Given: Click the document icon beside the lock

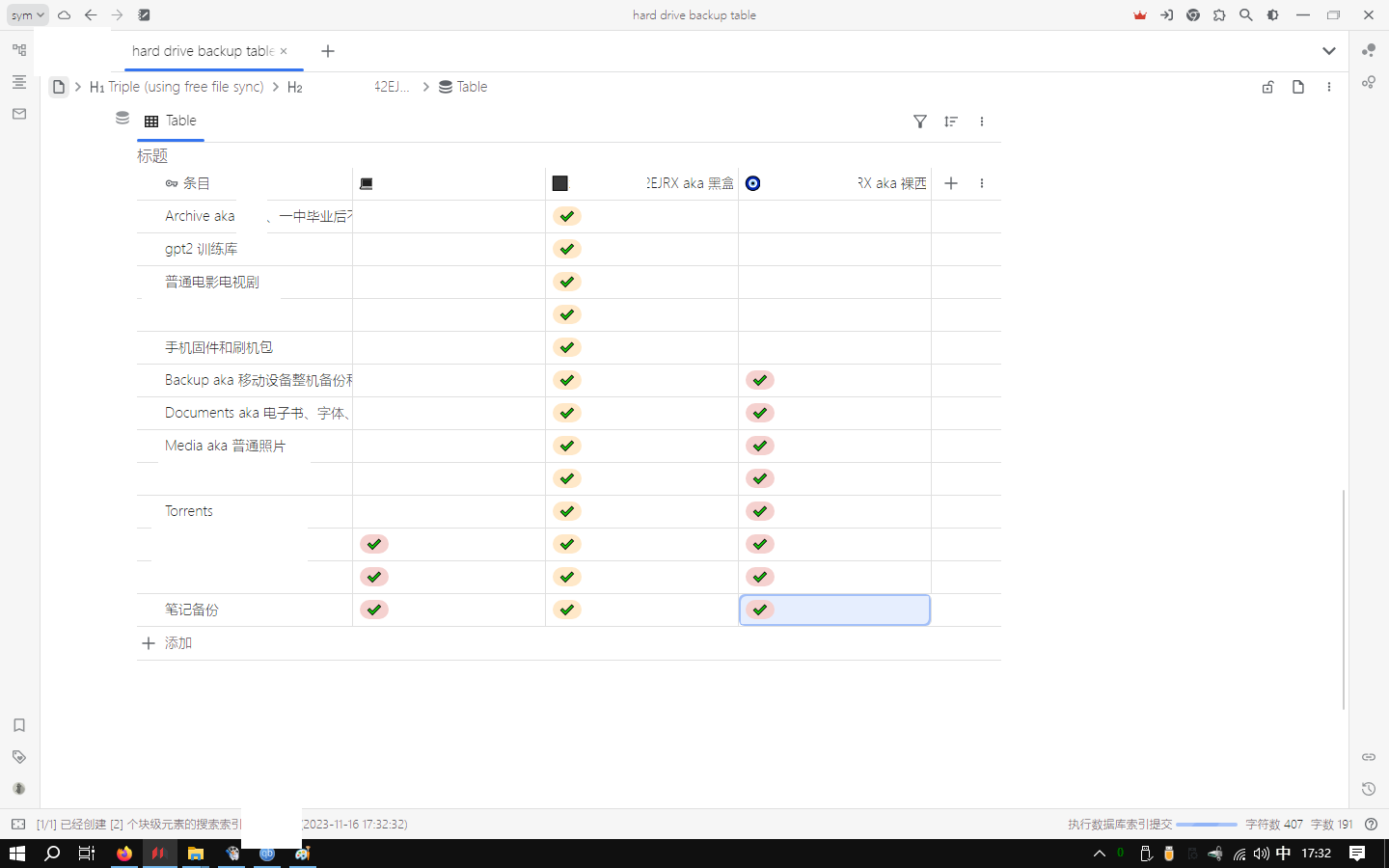Looking at the screenshot, I should click(x=1298, y=87).
